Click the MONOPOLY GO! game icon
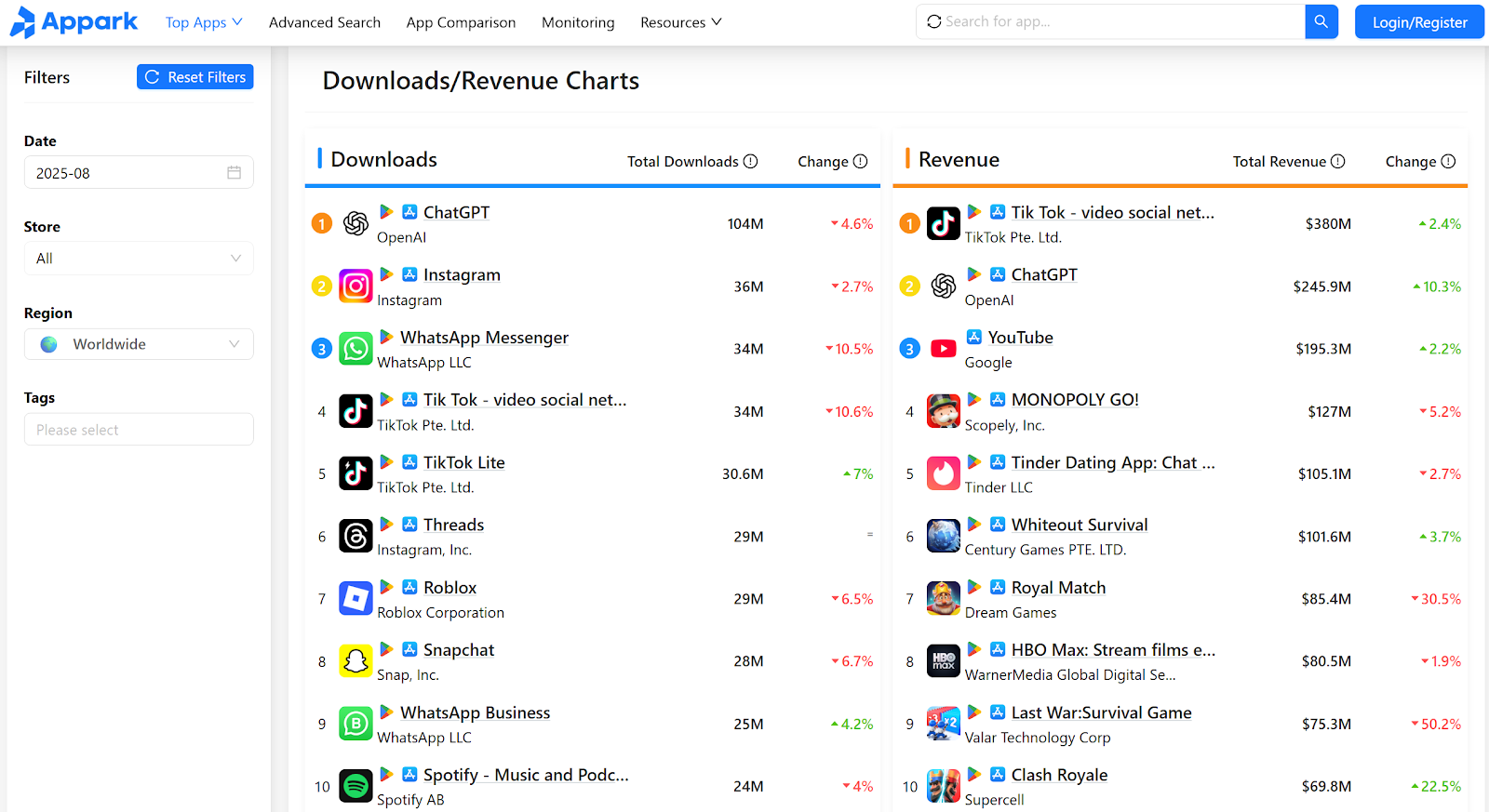Image resolution: width=1489 pixels, height=812 pixels. [943, 411]
